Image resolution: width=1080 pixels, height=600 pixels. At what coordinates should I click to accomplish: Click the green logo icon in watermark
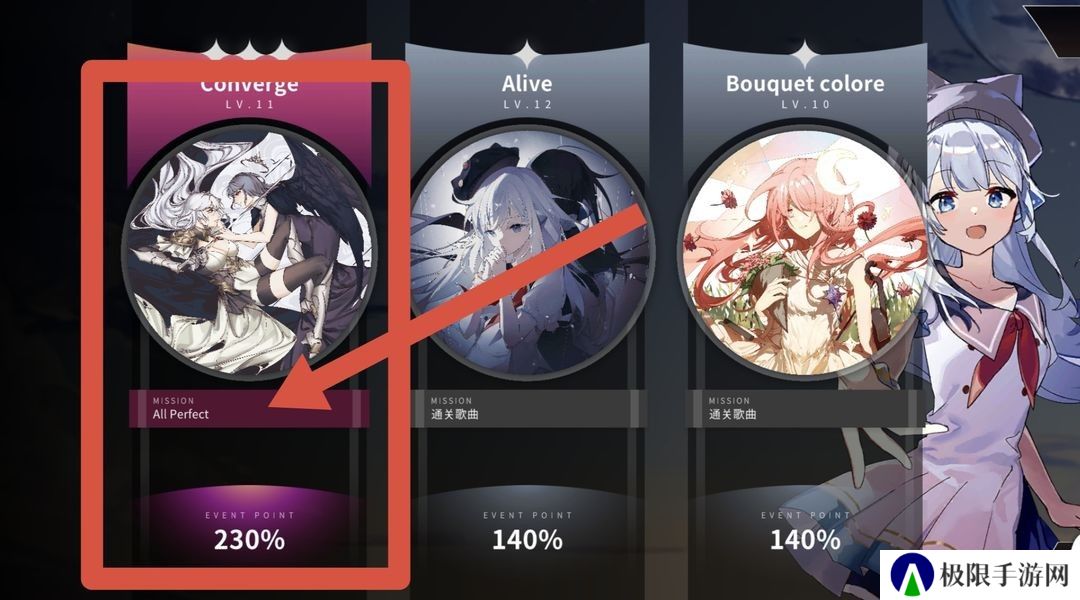click(x=911, y=575)
